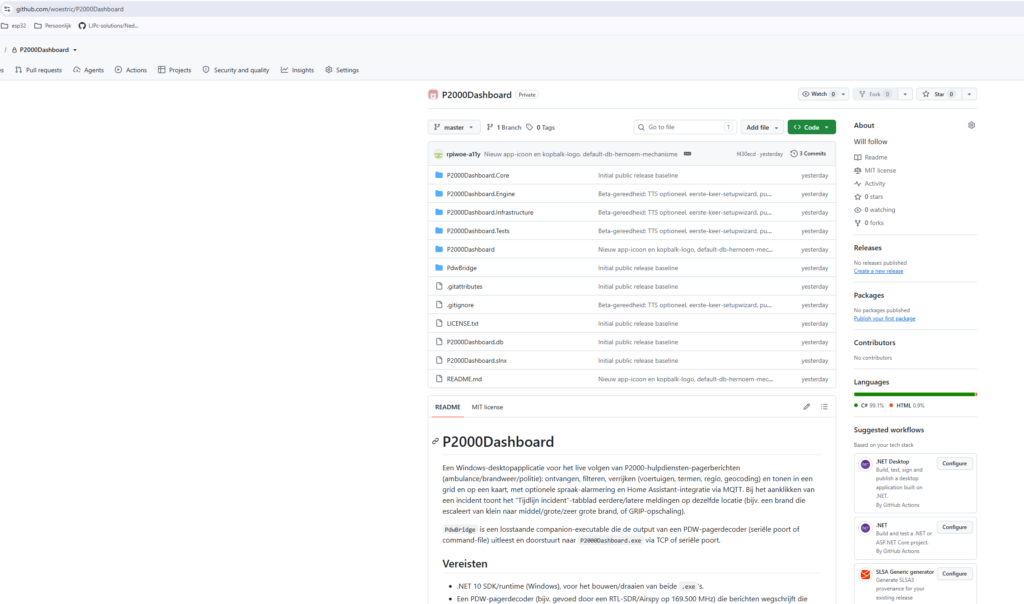Open the Persoonlijk bookmarks folder
The height and width of the screenshot is (604, 1024).
[53, 25]
